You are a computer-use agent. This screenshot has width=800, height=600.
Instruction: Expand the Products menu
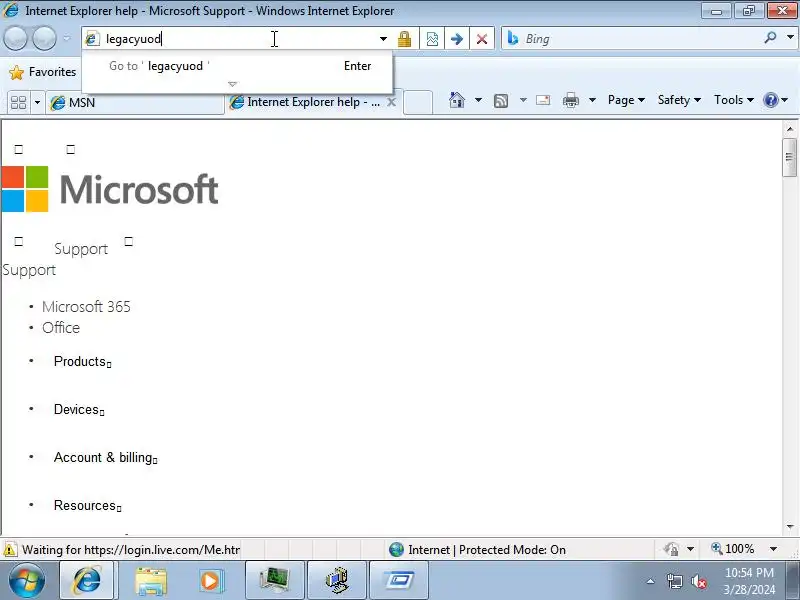(x=83, y=361)
